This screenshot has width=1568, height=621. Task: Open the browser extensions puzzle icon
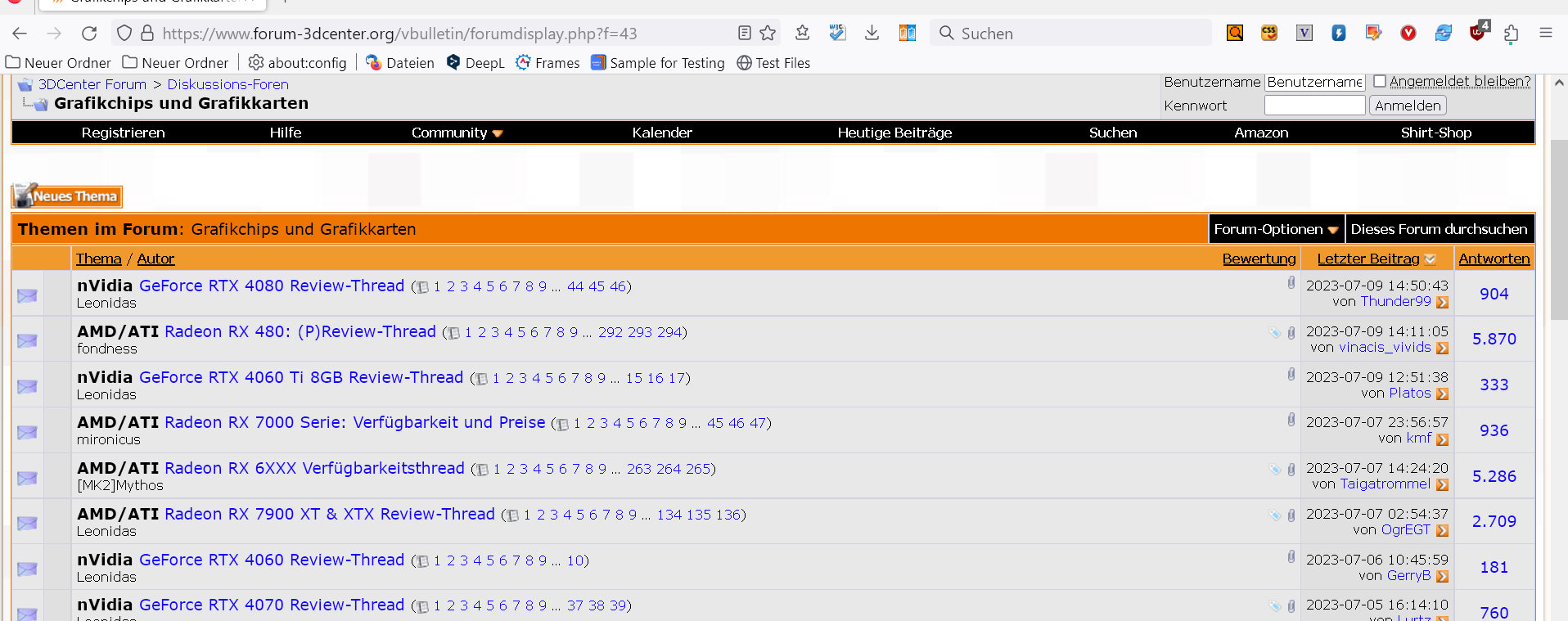(1511, 33)
